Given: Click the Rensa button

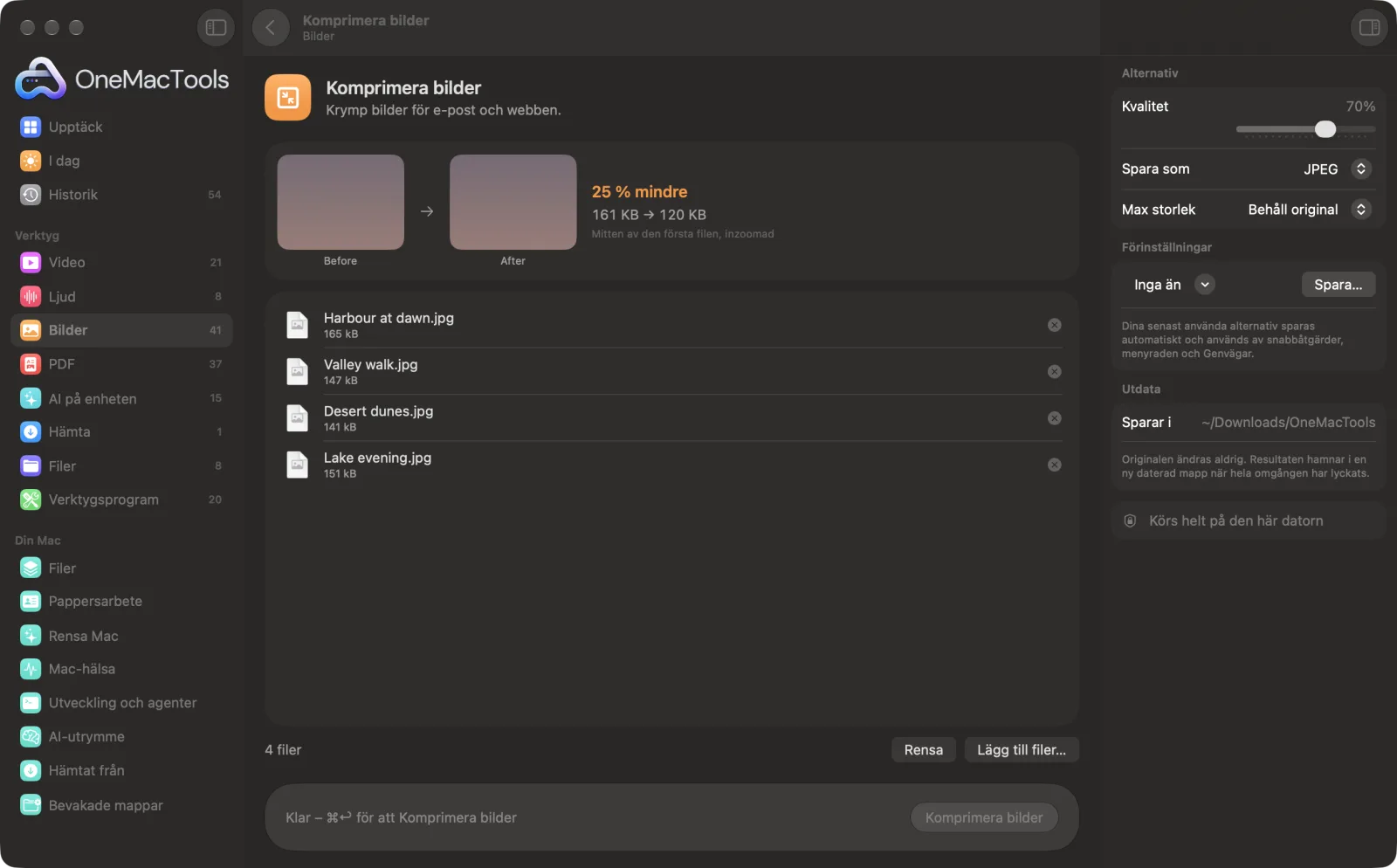Looking at the screenshot, I should (924, 750).
